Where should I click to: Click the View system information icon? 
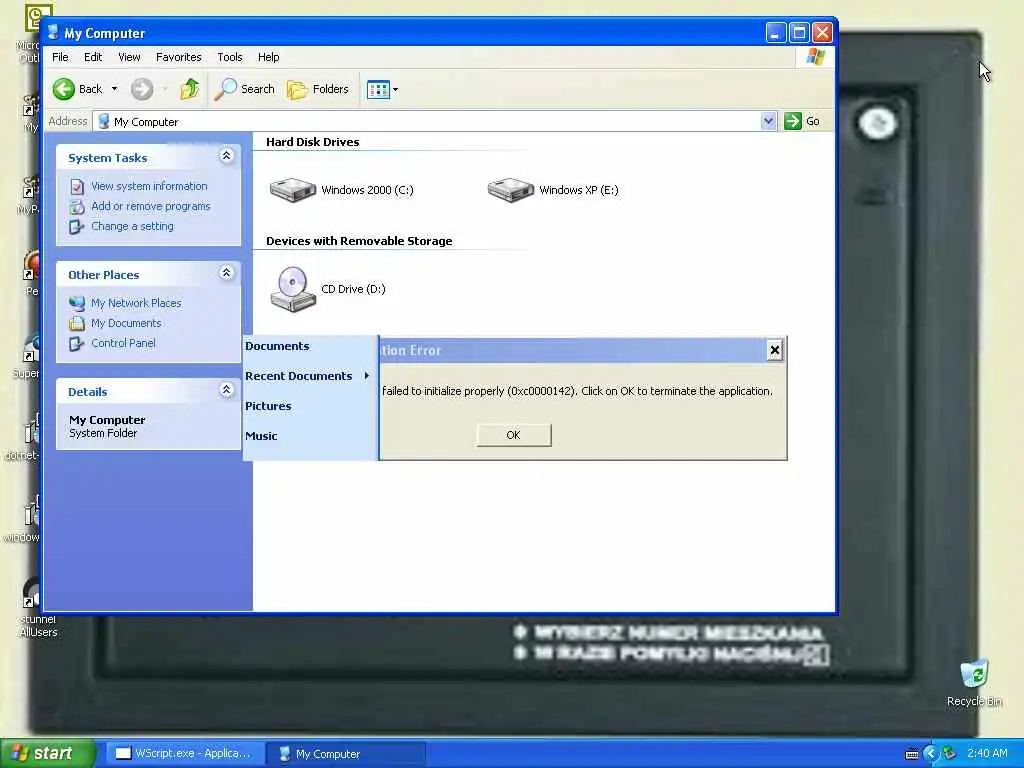[76, 187]
